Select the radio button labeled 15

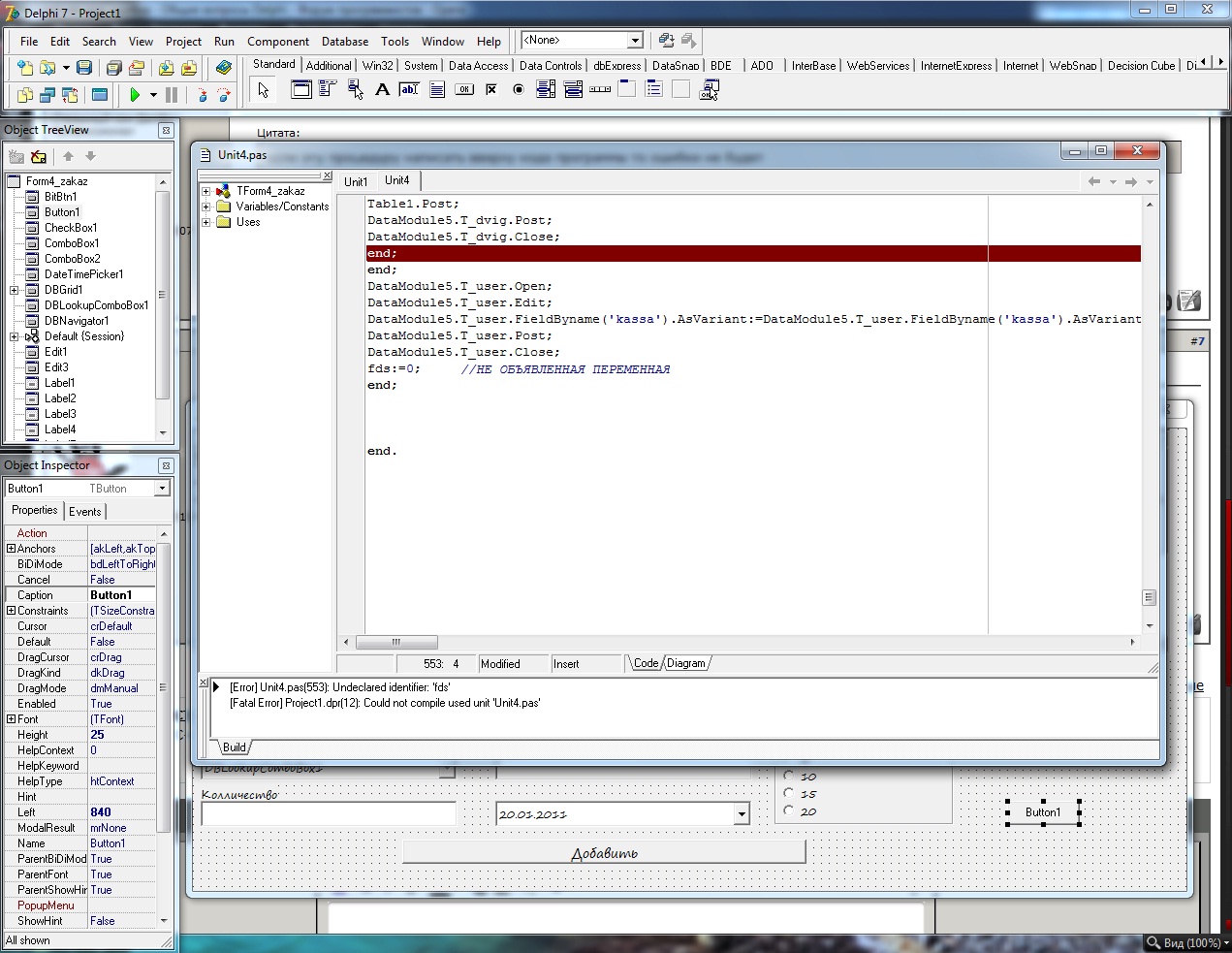coord(789,793)
